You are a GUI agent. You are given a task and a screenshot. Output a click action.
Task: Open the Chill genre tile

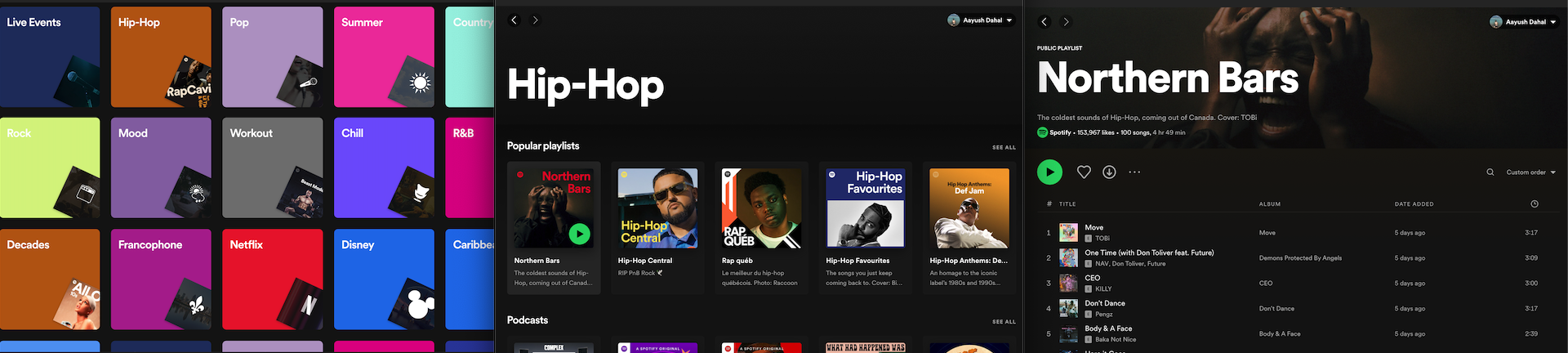click(384, 168)
